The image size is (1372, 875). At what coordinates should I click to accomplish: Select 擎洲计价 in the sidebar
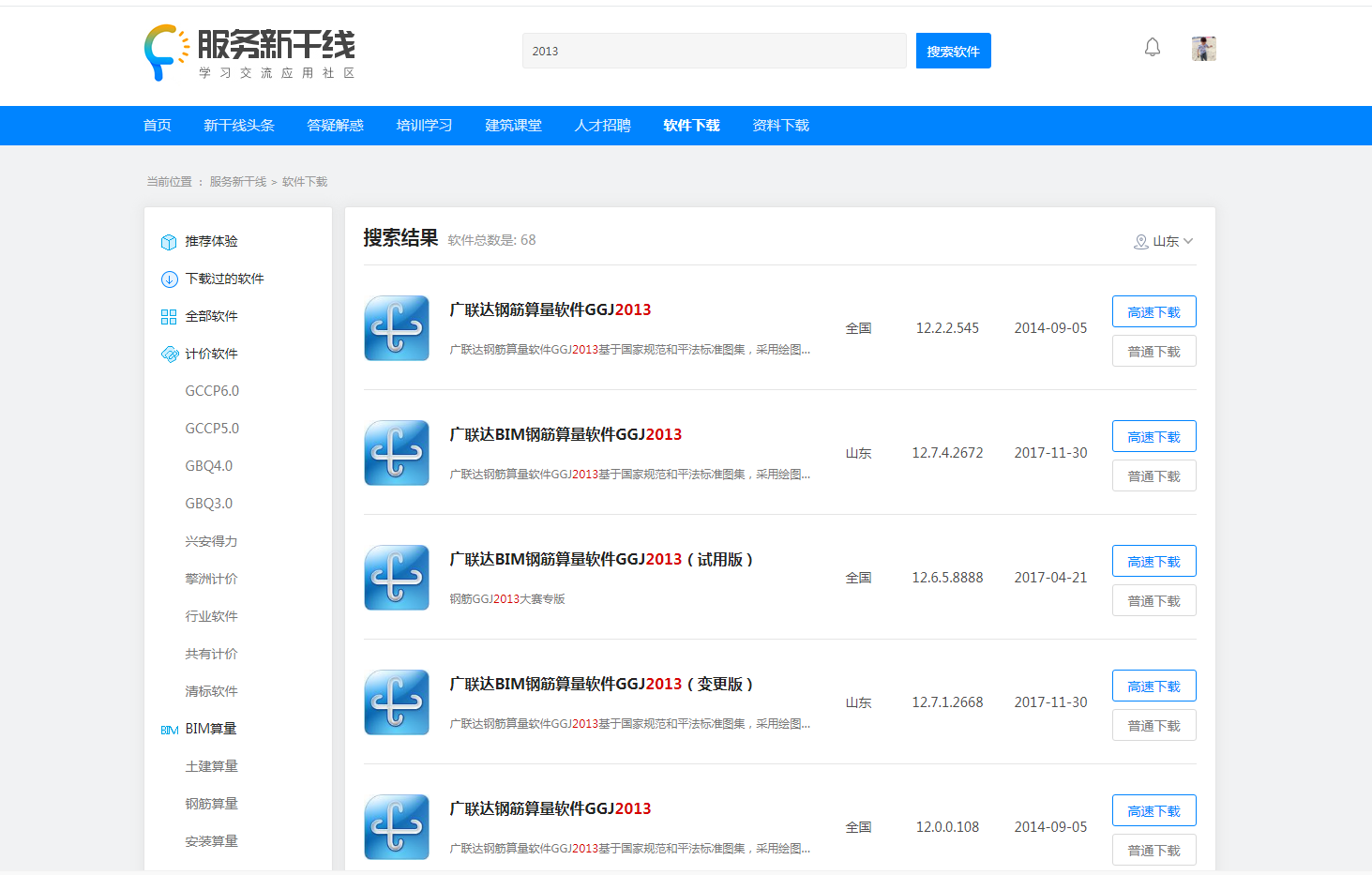coord(212,579)
